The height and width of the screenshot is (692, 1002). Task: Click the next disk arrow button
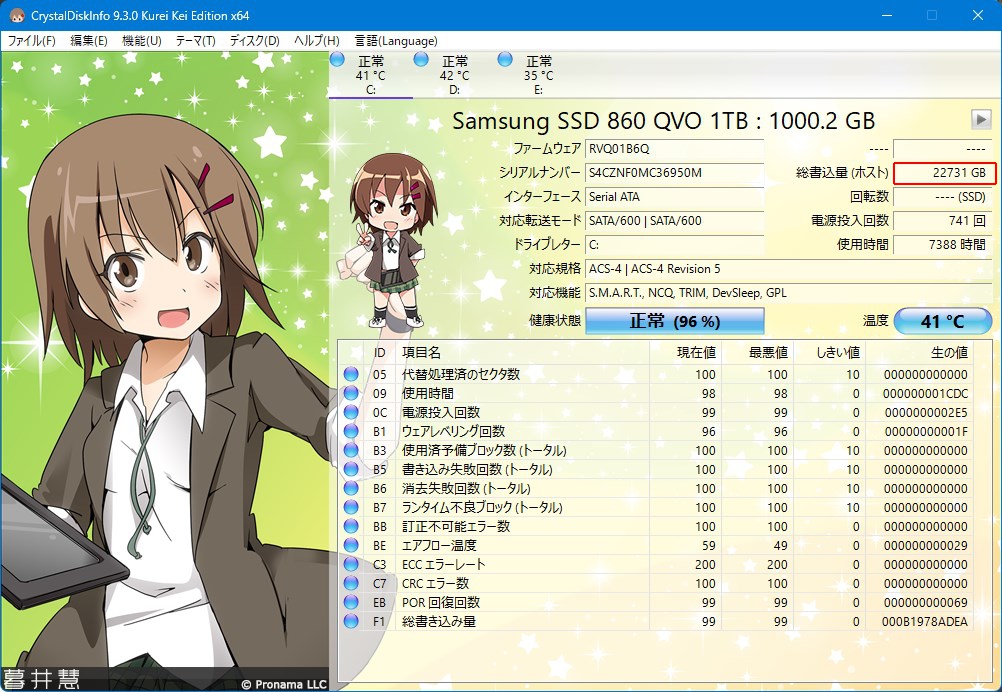tap(981, 119)
